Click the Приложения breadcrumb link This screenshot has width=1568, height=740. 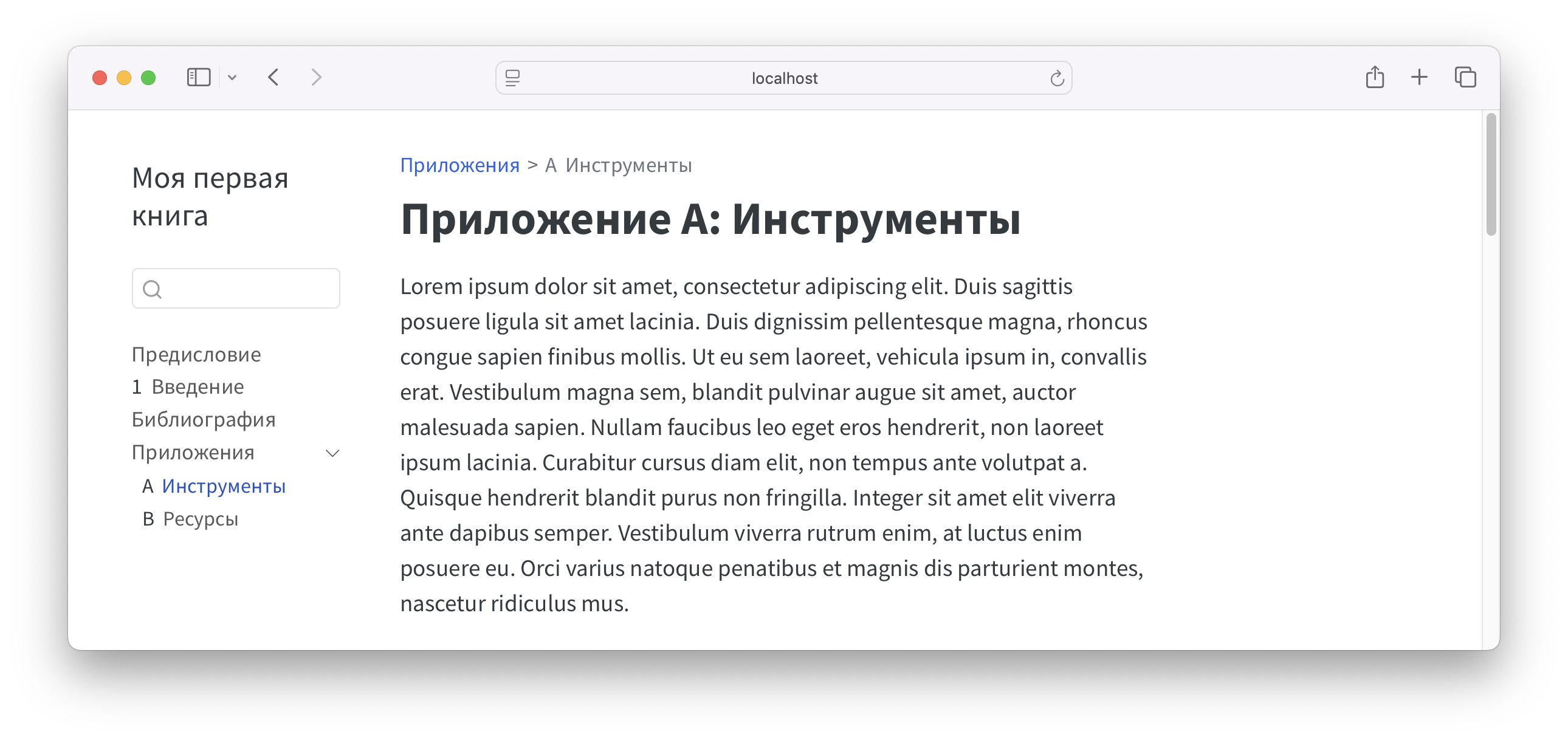459,165
